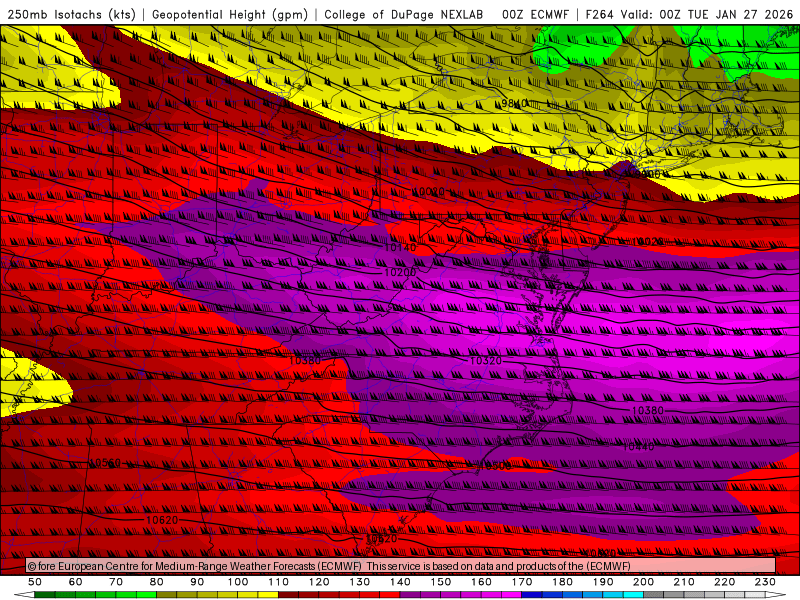Pick the dark blue swatch under 170
This screenshot has width=800, height=600.
532,594
